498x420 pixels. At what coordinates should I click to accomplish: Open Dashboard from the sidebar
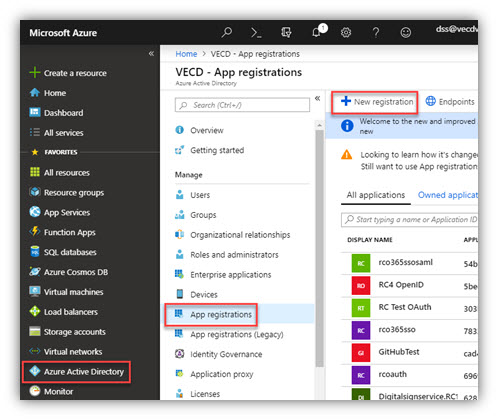pyautogui.click(x=56, y=113)
